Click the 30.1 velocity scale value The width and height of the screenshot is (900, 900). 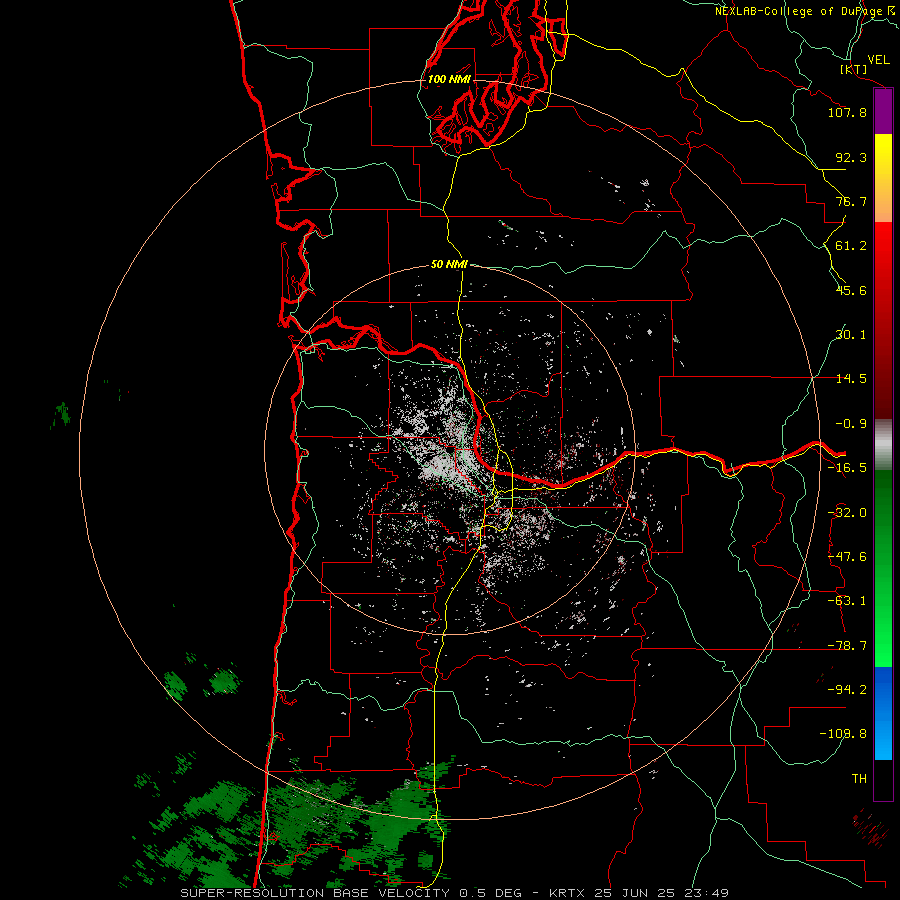[x=851, y=335]
